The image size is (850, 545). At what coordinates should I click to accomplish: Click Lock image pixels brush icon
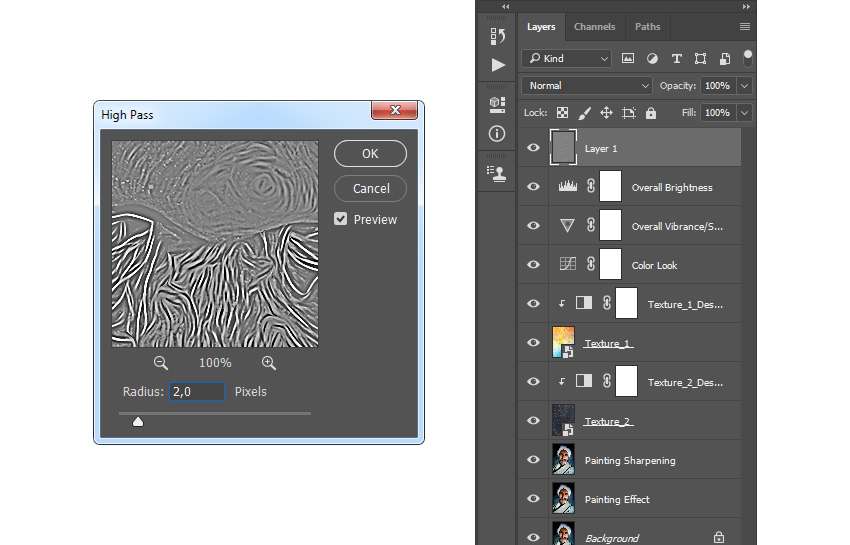585,113
